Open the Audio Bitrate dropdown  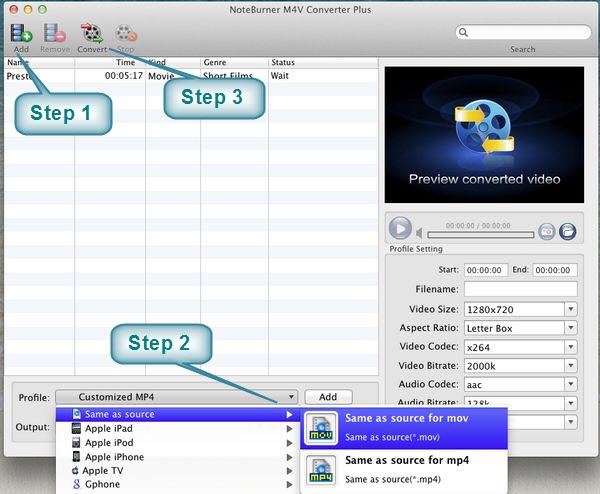(571, 403)
